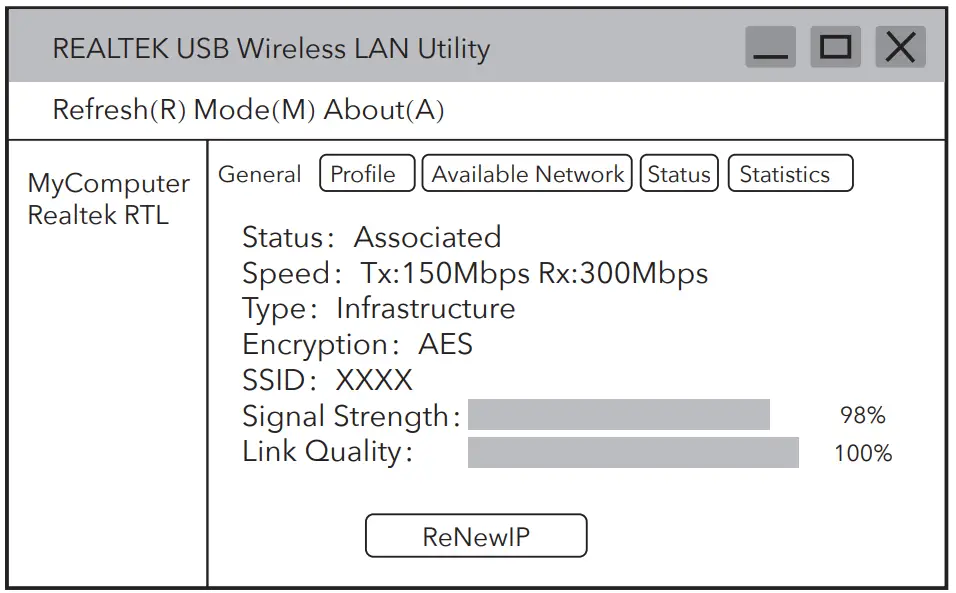
Task: Click the Signal Strength progress bar
Action: 620,412
